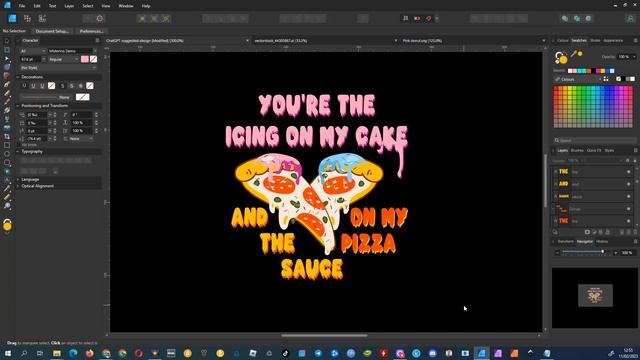Toggle visibility of the Group layer
Image resolution: width=640 pixels, height=360 pixels.
pos(629,209)
